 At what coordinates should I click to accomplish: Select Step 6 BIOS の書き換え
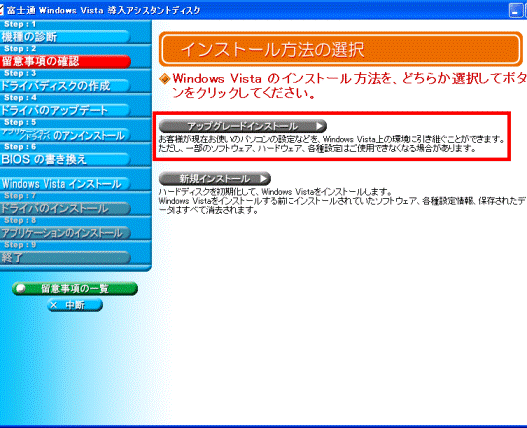(65, 159)
